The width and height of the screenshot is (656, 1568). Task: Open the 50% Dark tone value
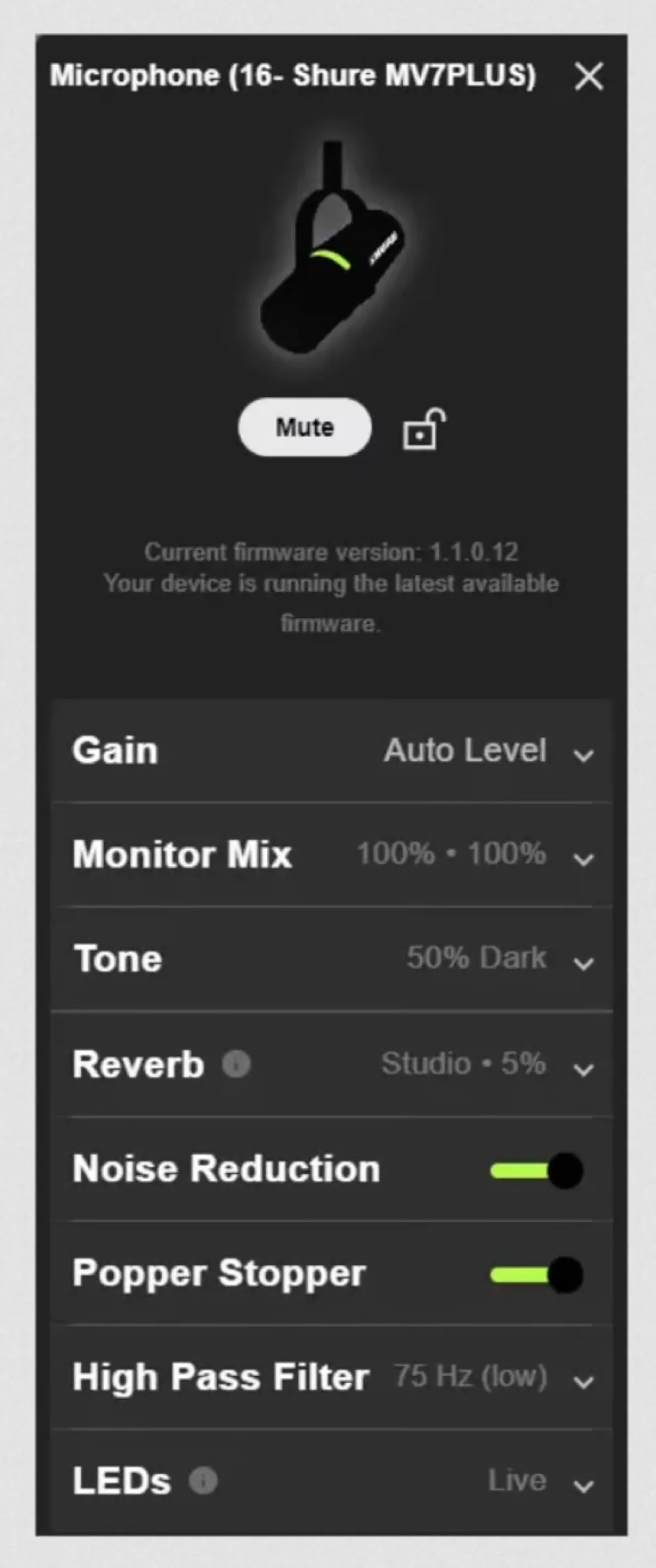[x=476, y=958]
